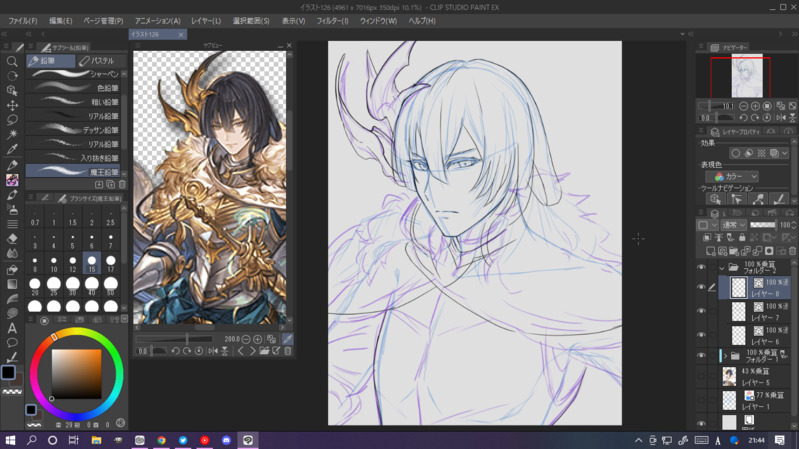Show レイヤー 5 layer

pyautogui.click(x=701, y=377)
